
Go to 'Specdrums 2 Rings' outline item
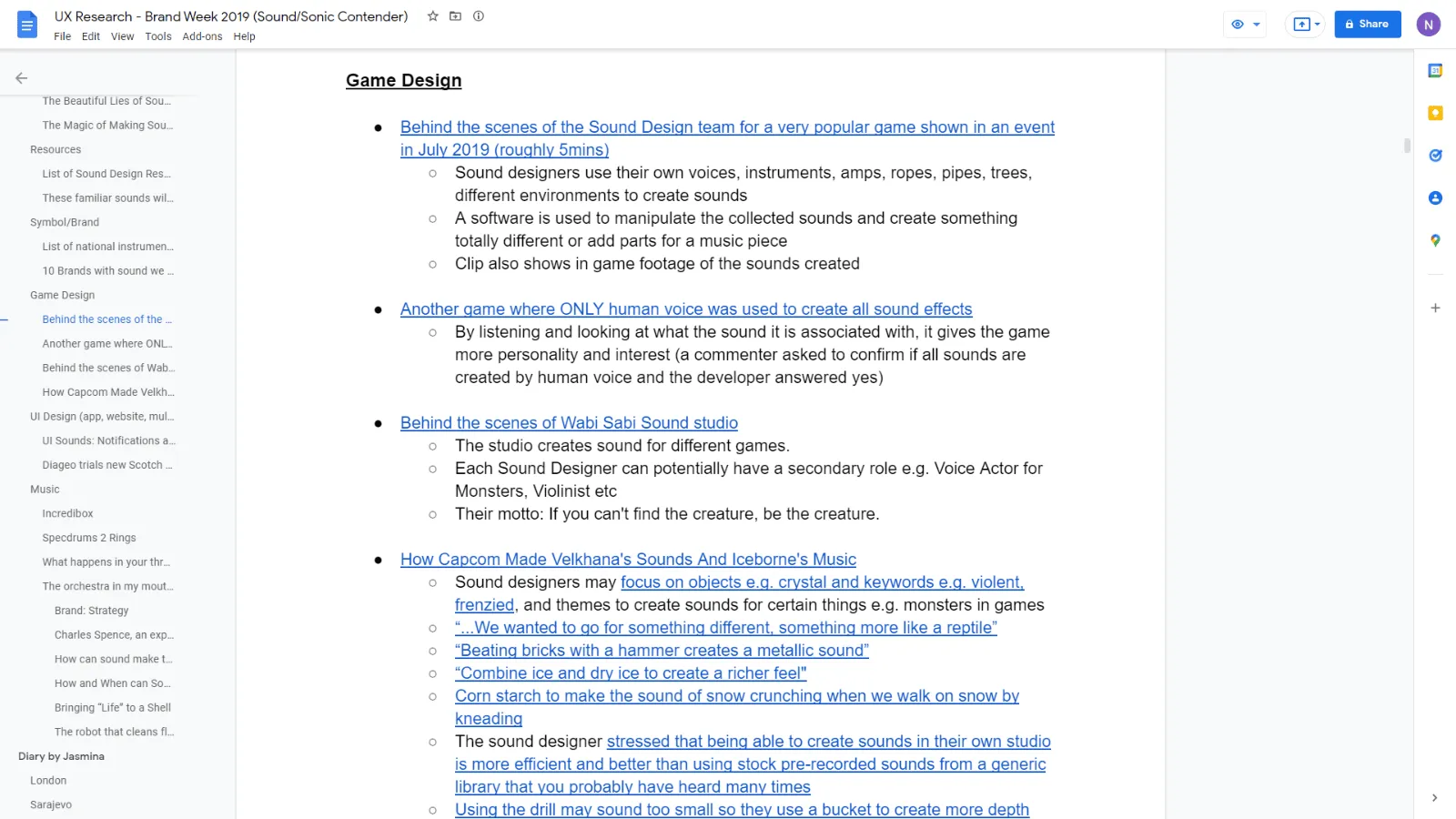click(89, 538)
